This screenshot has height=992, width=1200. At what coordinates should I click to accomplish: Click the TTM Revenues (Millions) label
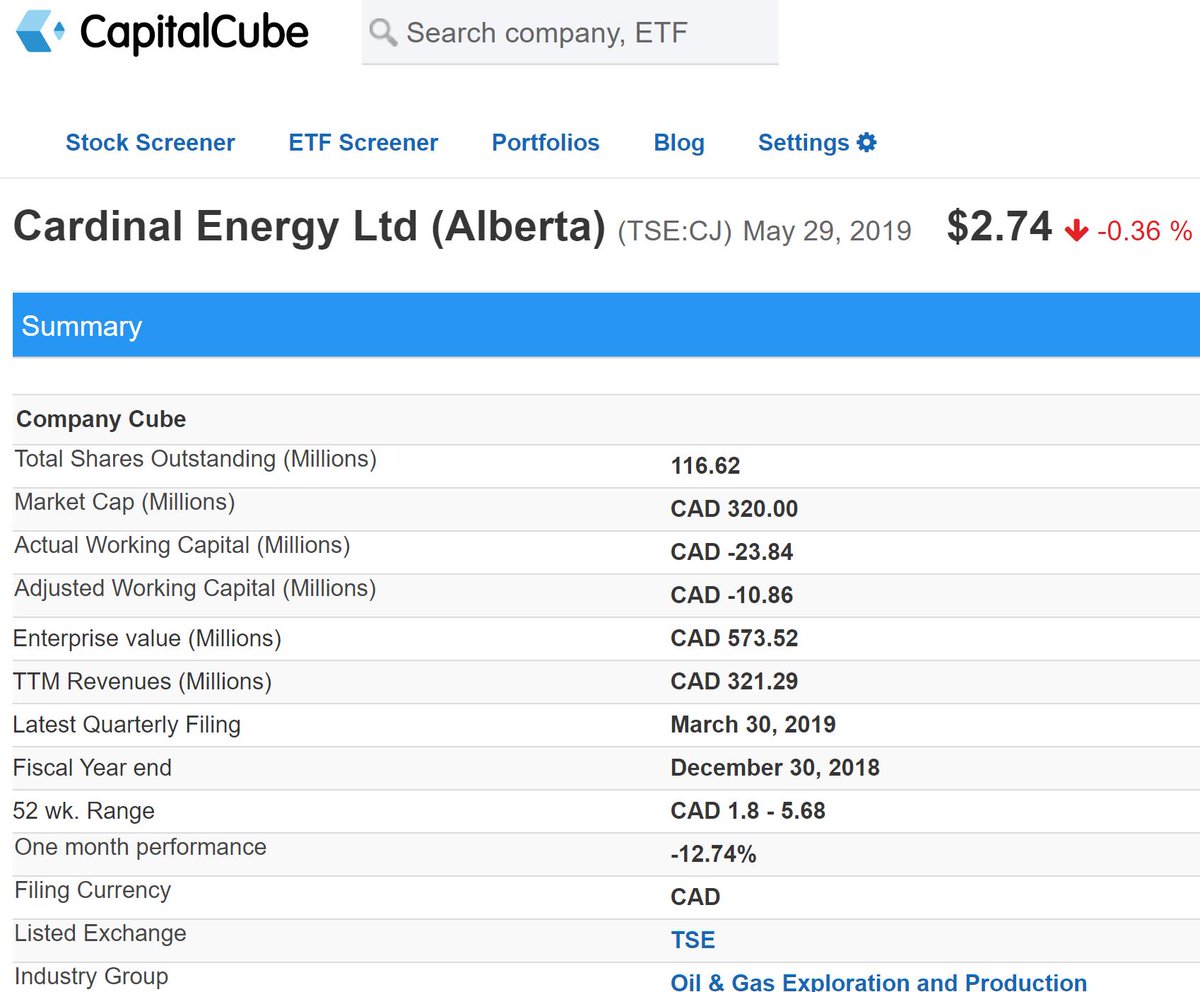(142, 681)
